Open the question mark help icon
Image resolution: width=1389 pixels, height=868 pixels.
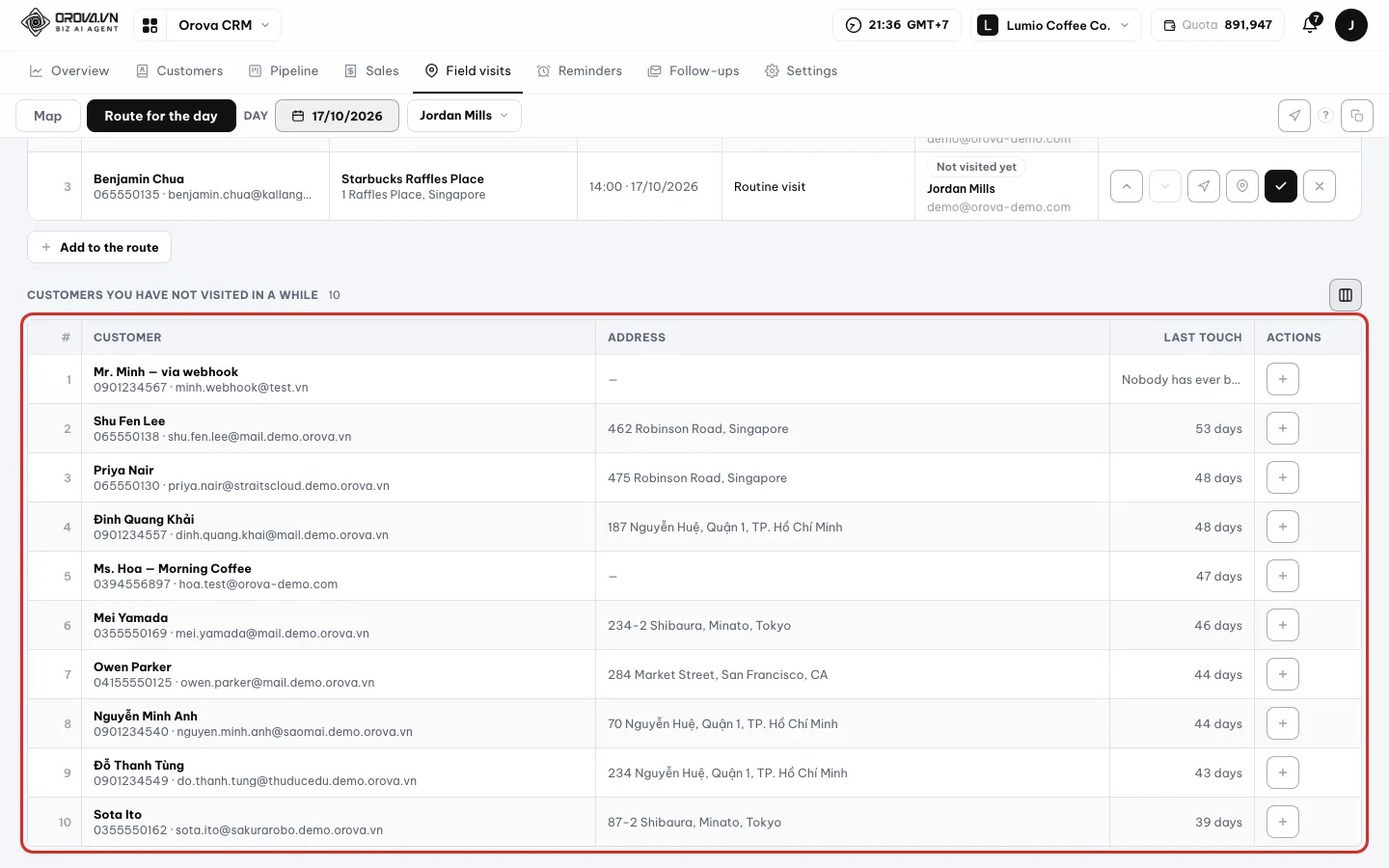tap(1326, 116)
